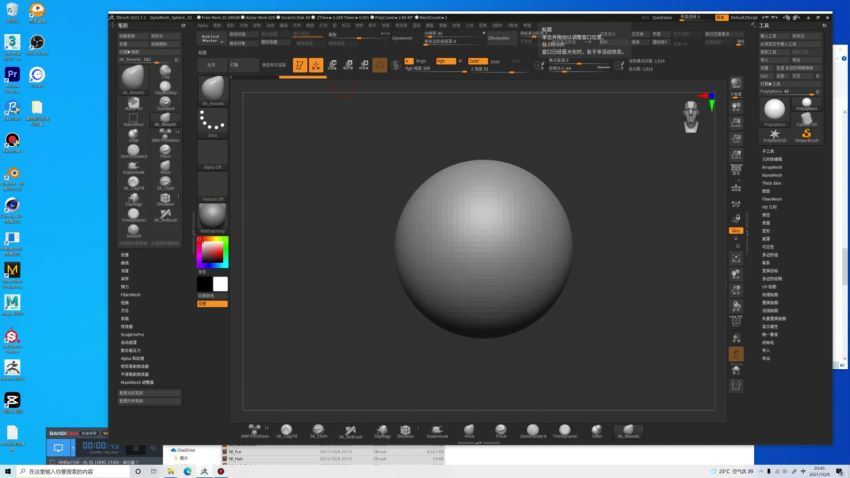Pick the ClayBuildup brush
850x478 pixels.
pos(165,88)
